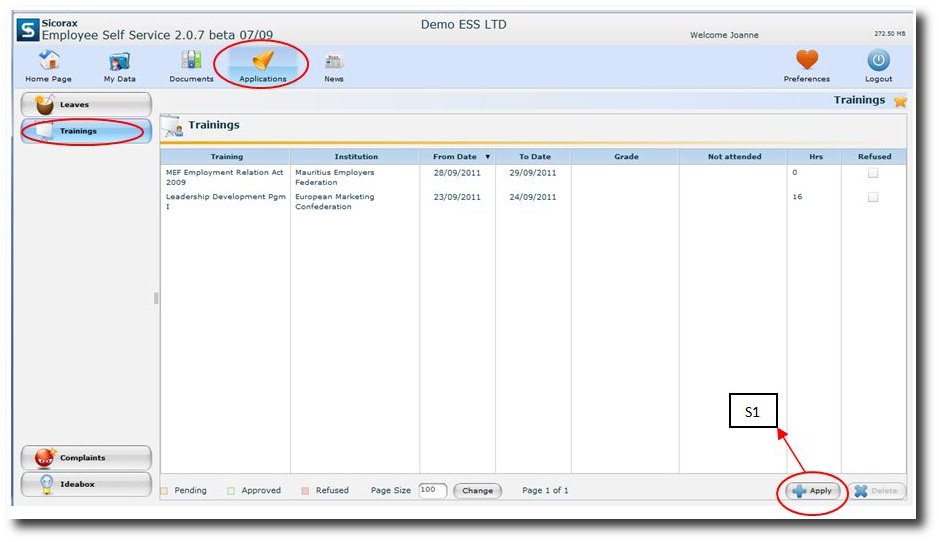Image resolution: width=939 pixels, height=542 pixels.
Task: Click the Change page size button
Action: [477, 491]
